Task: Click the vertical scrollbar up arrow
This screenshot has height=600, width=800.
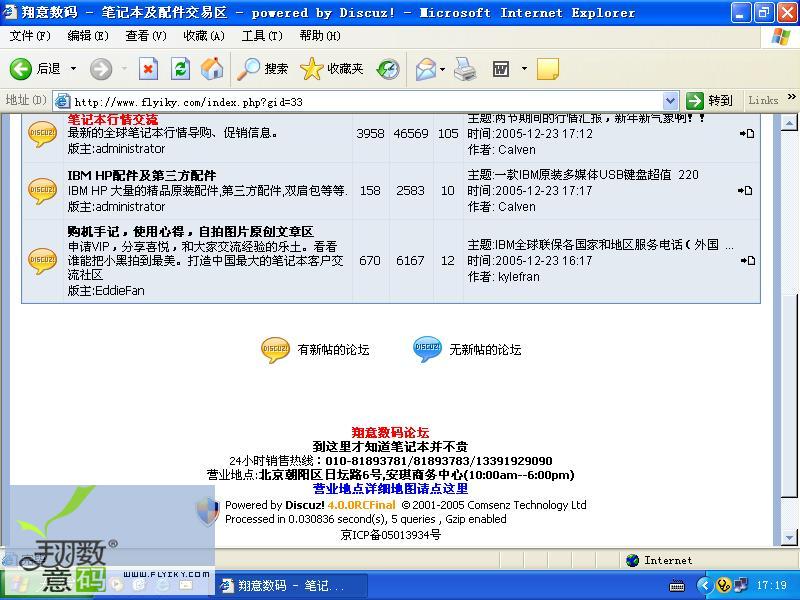Action: 789,122
